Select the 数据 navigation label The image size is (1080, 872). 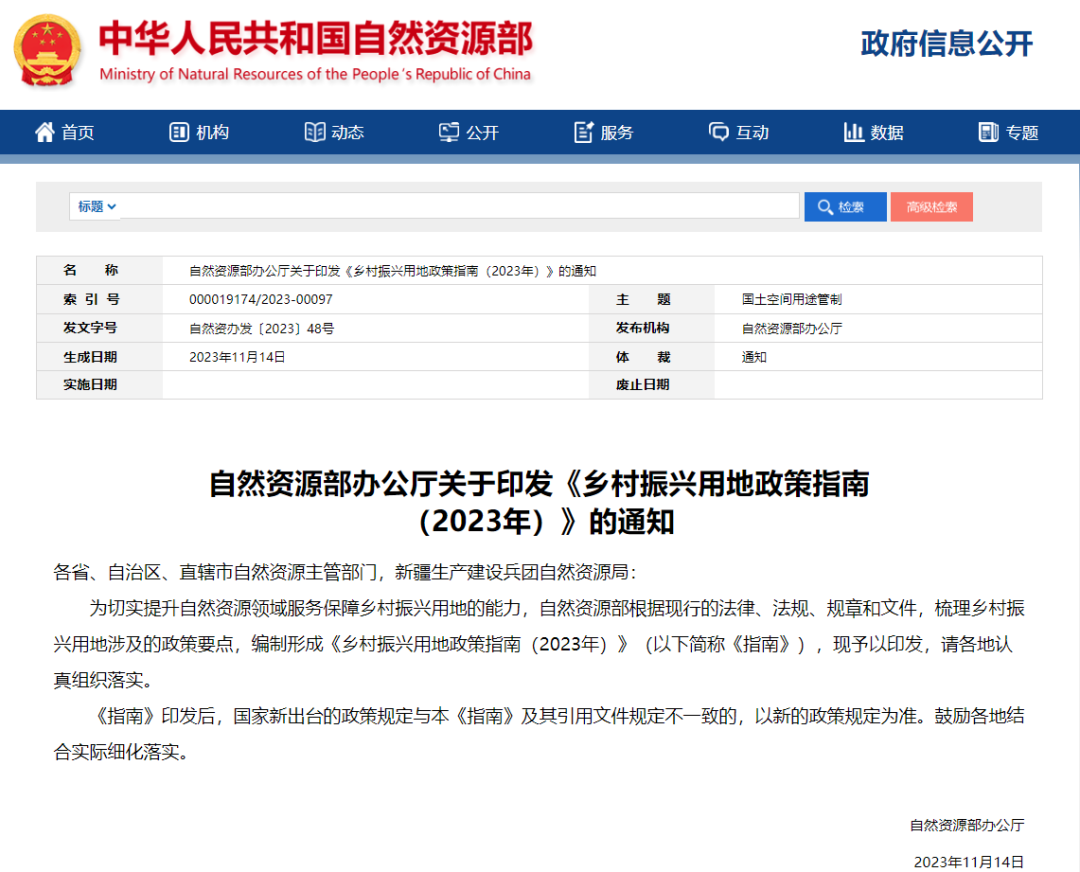pos(887,133)
